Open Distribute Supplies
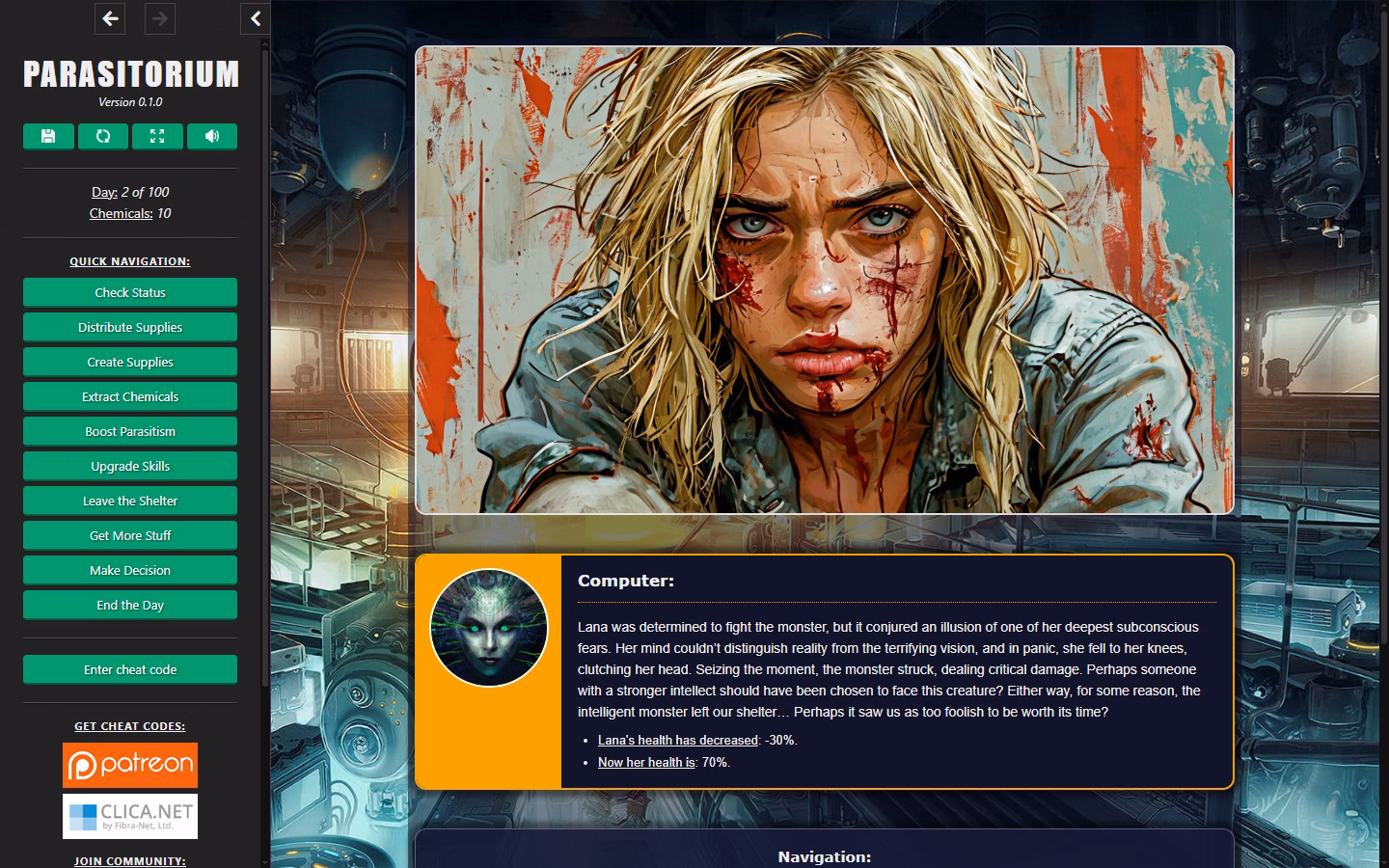The width and height of the screenshot is (1389, 868). (x=130, y=327)
